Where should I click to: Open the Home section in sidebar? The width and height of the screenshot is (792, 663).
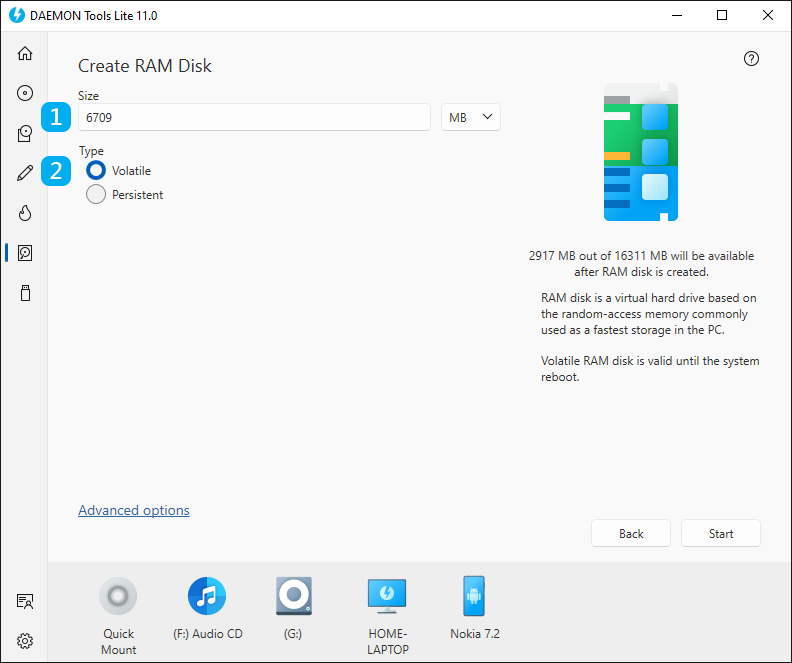point(25,53)
